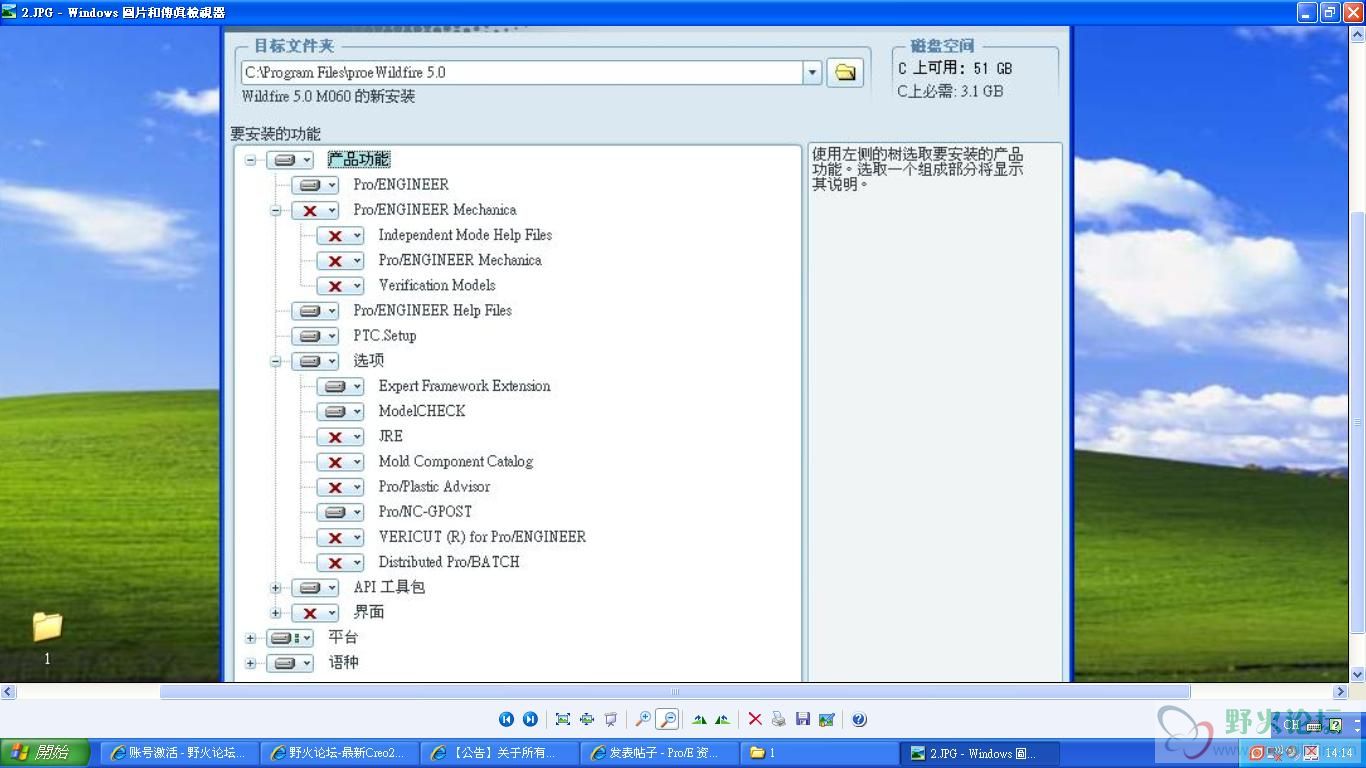Switch to the folder 1 taskbar window
1366x768 pixels.
click(821, 753)
